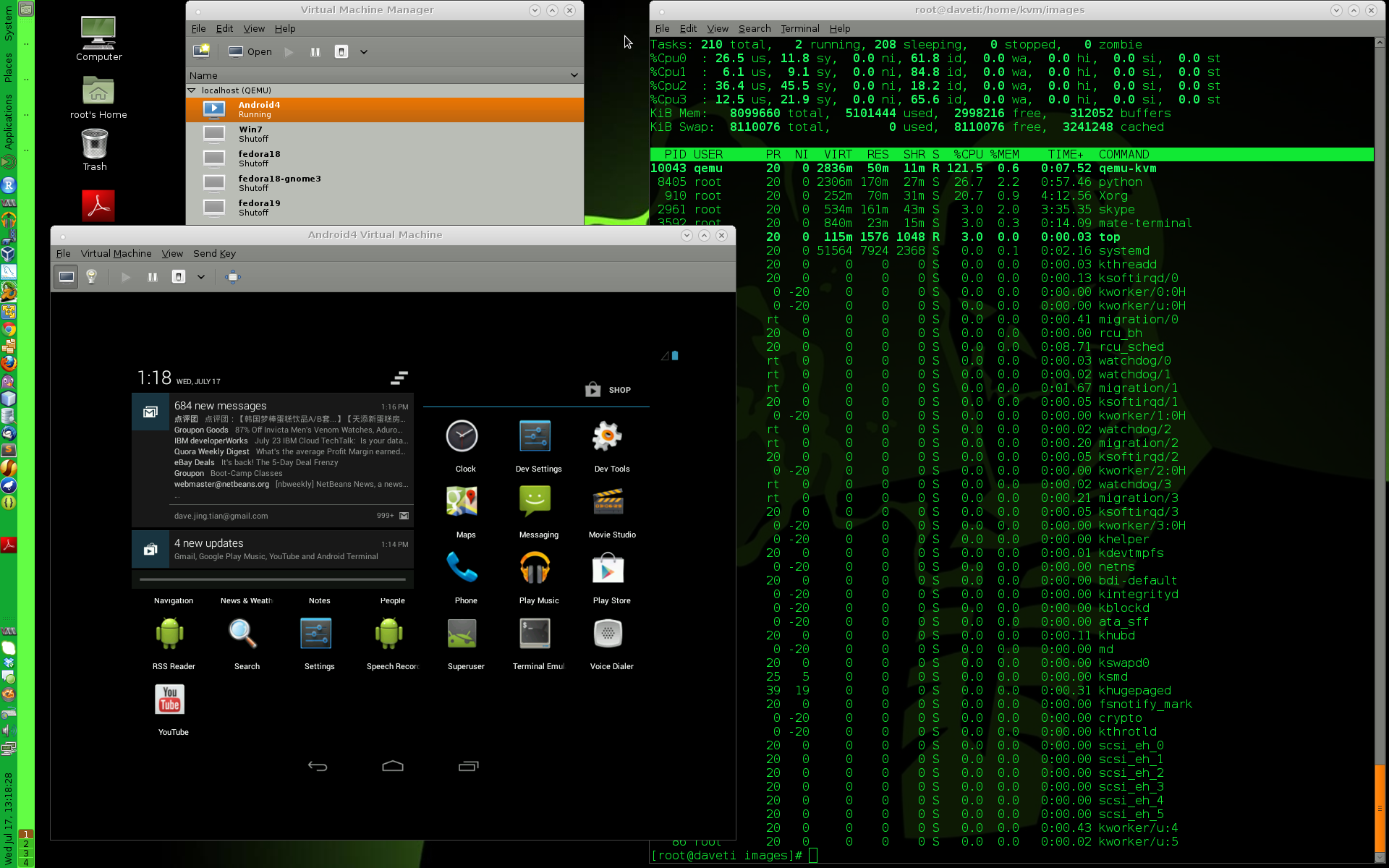
Task: Clear all notifications in Android shade
Action: (x=399, y=378)
